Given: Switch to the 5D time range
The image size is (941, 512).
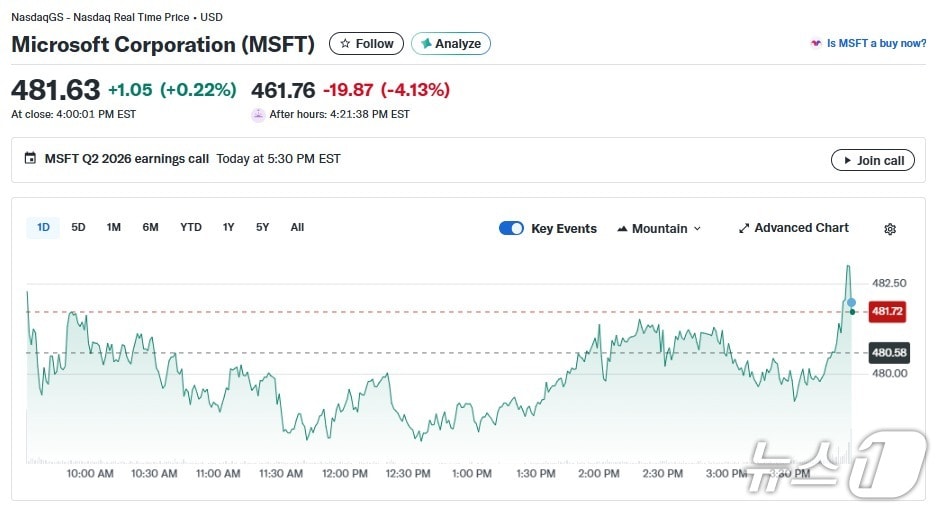Looking at the screenshot, I should pos(78,227).
